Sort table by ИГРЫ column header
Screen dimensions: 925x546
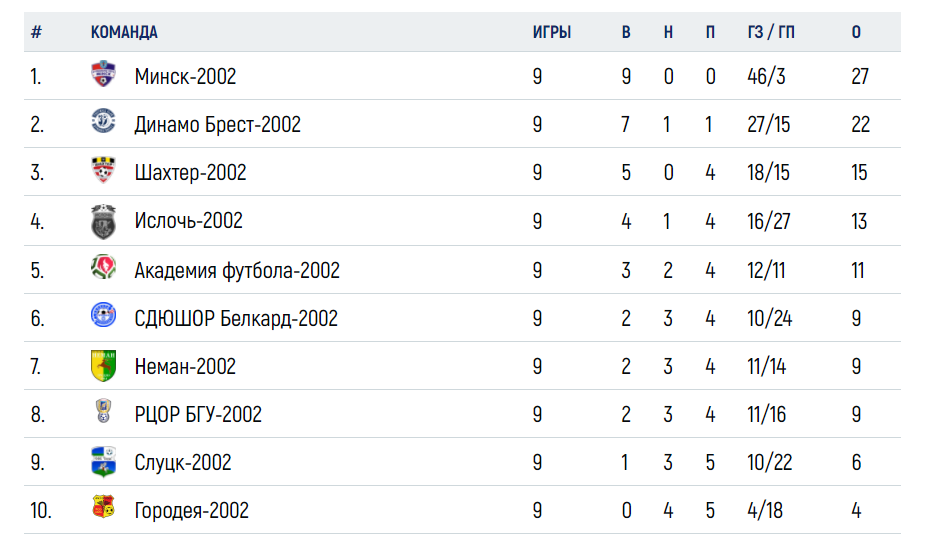[552, 32]
